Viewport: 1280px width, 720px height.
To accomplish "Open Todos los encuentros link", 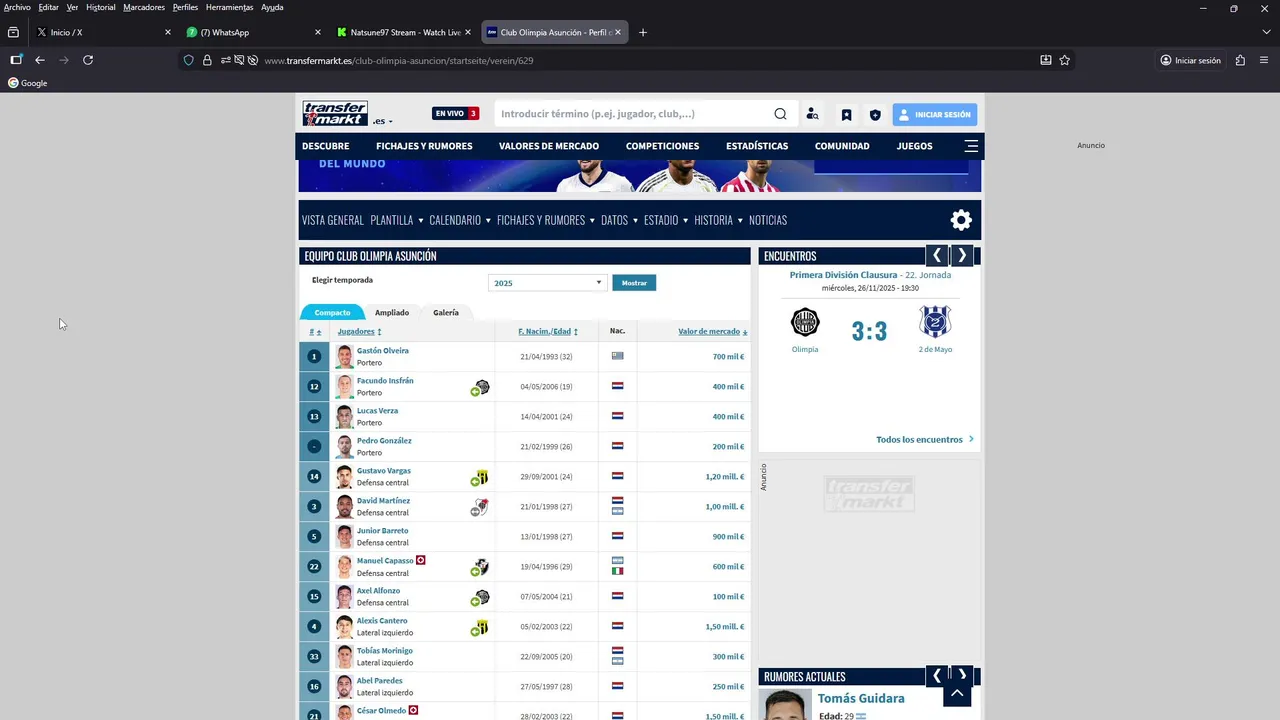I will (x=924, y=440).
